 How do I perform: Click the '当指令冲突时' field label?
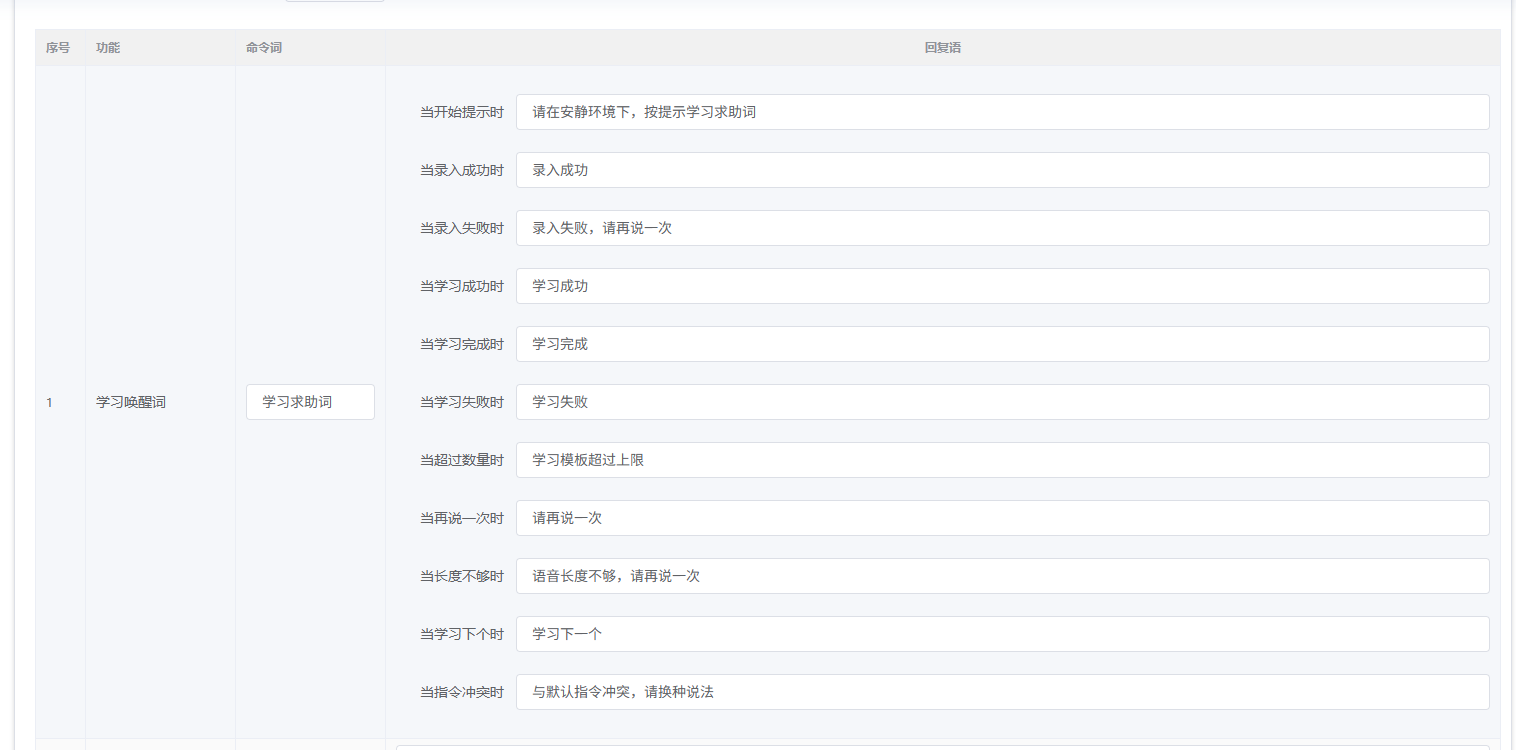click(461, 692)
